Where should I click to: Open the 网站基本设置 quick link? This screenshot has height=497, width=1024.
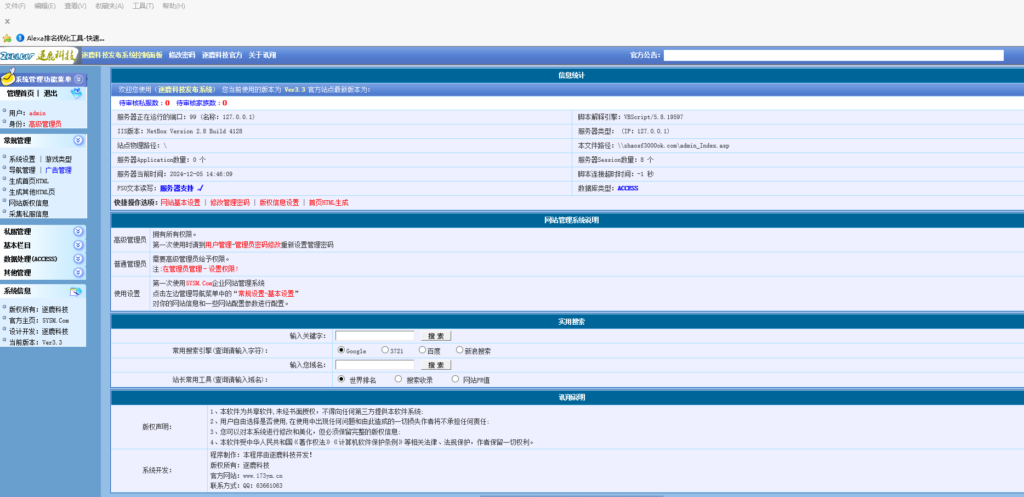(180, 202)
